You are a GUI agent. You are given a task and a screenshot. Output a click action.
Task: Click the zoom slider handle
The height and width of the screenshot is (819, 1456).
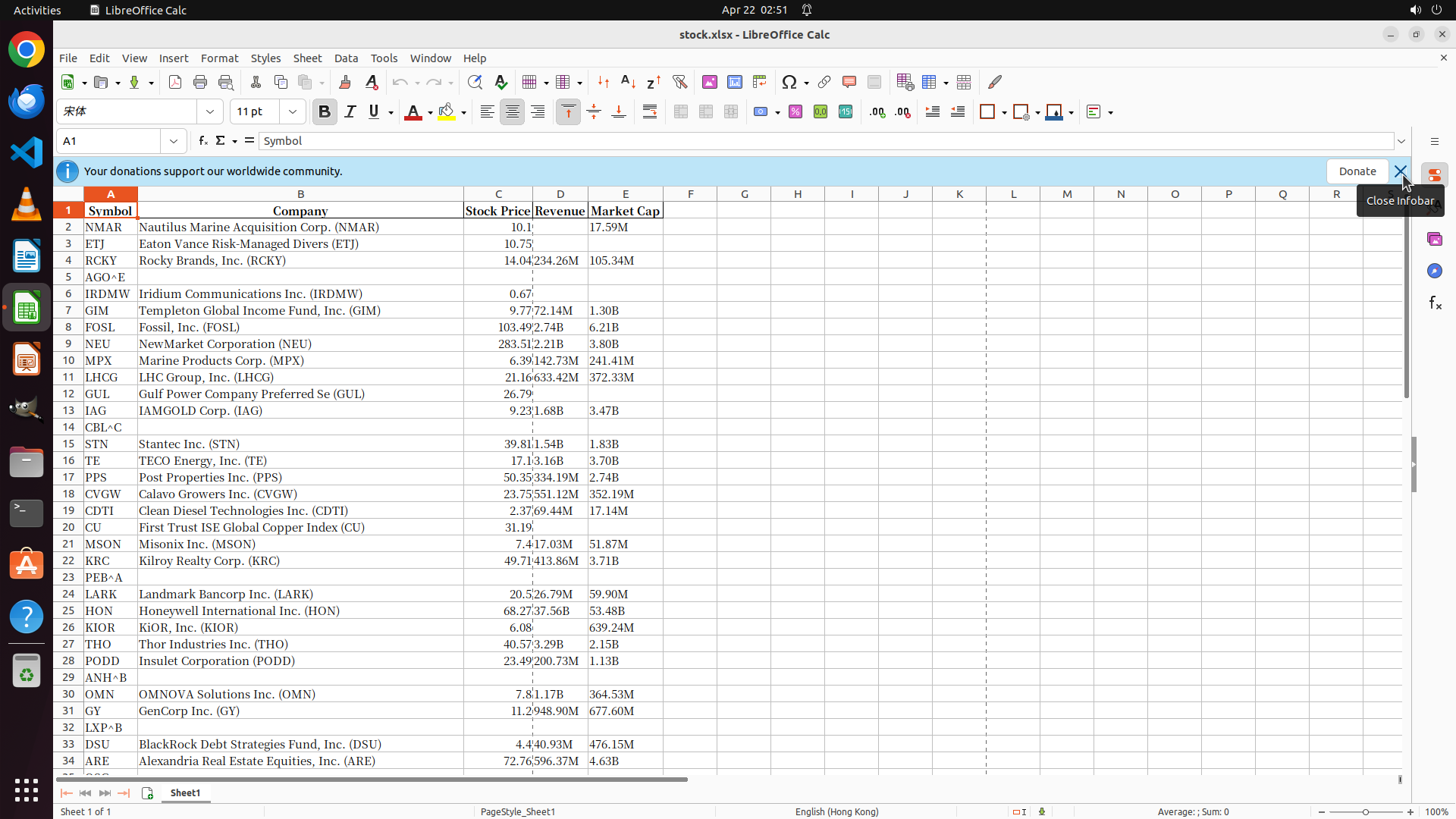point(1365,812)
